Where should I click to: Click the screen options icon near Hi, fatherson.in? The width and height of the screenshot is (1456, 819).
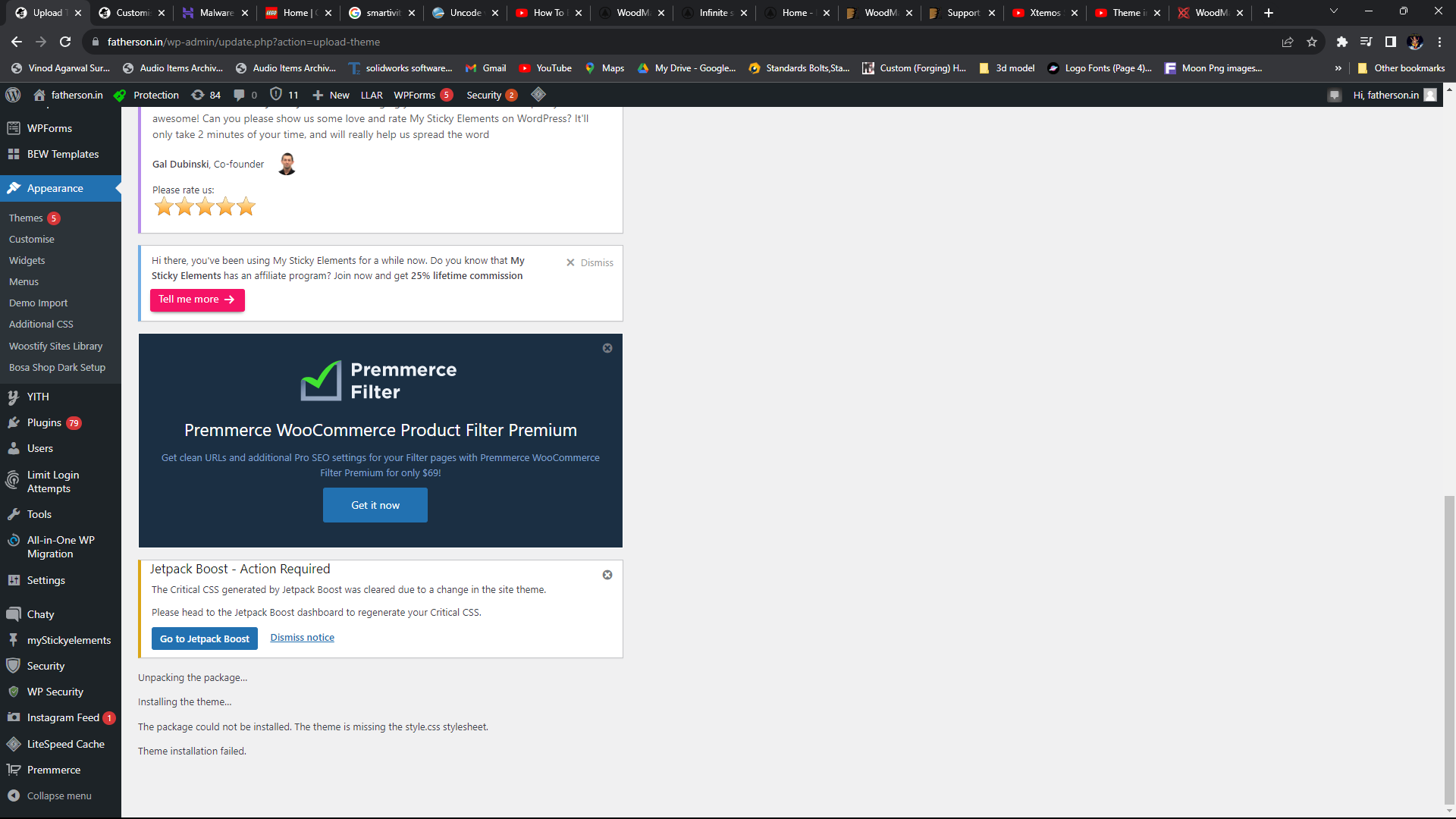click(1335, 95)
